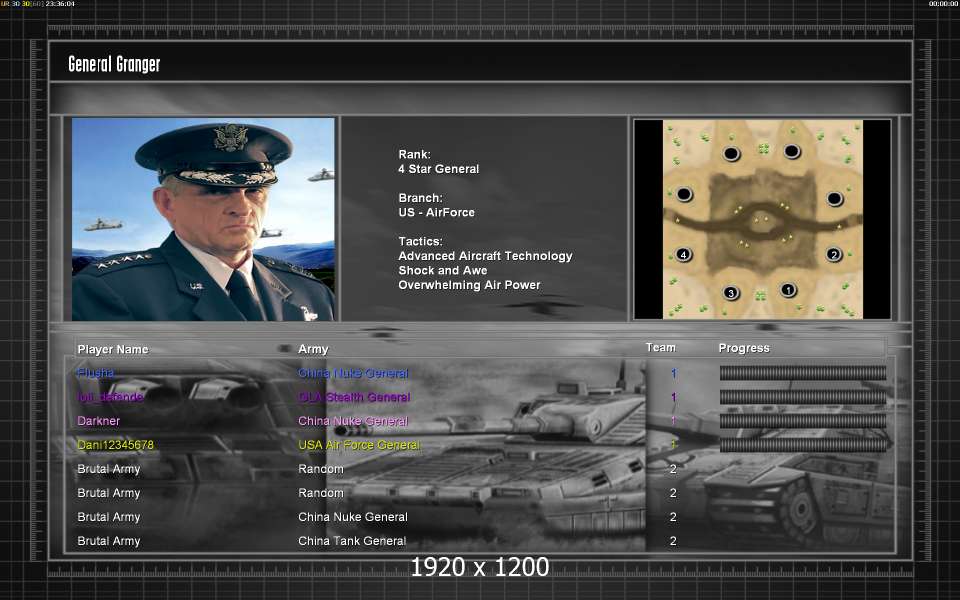Click the "Shock and Awe" tactic line
The height and width of the screenshot is (600, 960).
pyautogui.click(x=443, y=271)
